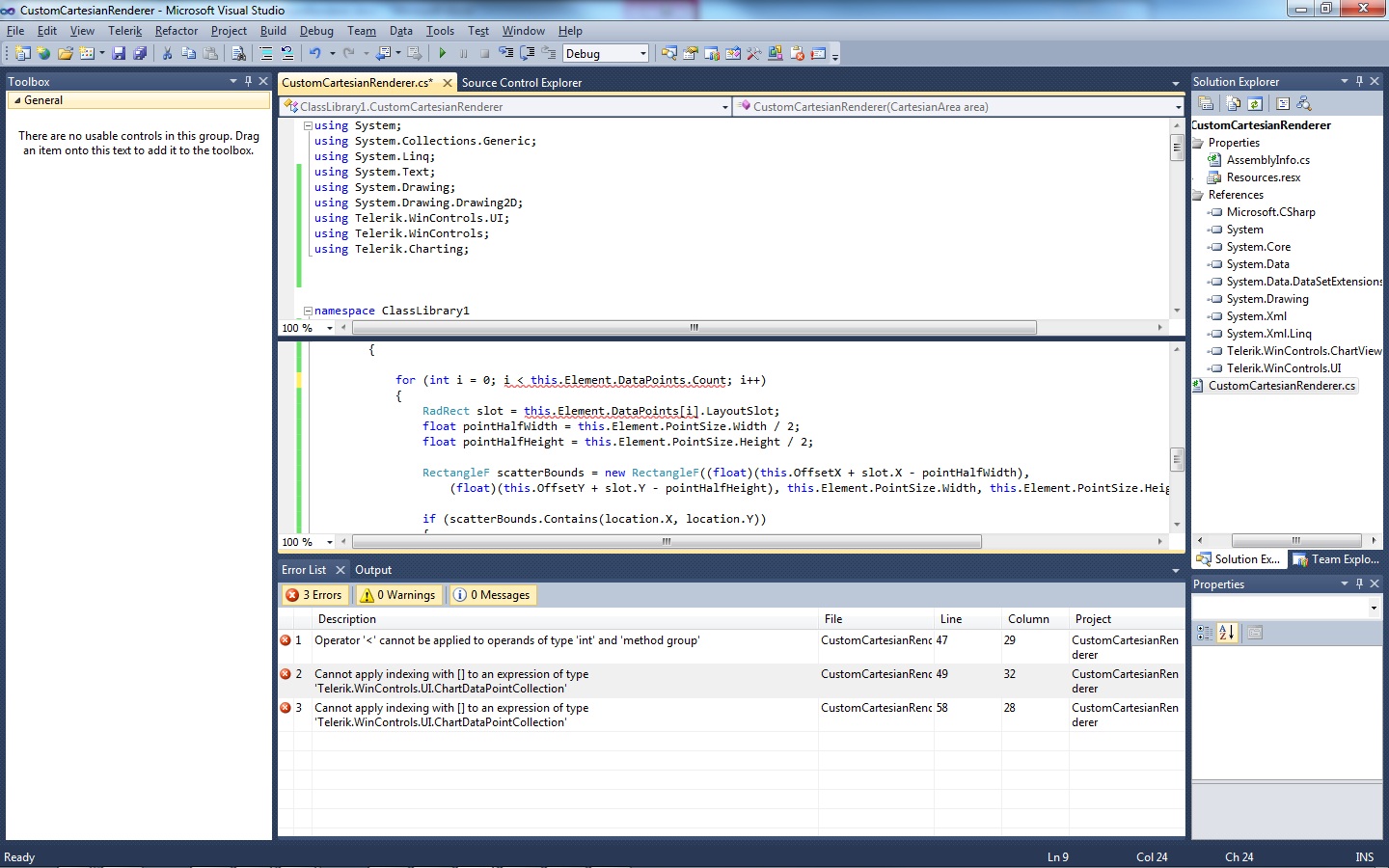
Task: Click the Save All toolbar icon
Action: [140, 54]
